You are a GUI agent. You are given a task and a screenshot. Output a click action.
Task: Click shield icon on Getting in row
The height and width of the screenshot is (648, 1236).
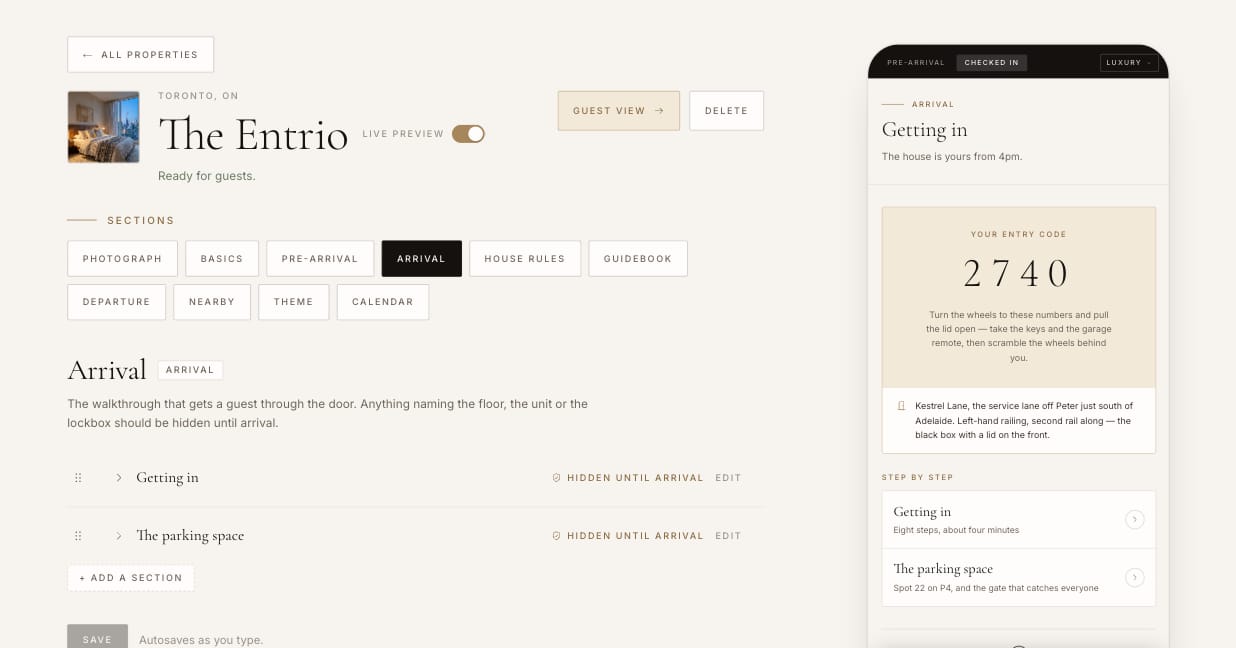pyautogui.click(x=556, y=478)
